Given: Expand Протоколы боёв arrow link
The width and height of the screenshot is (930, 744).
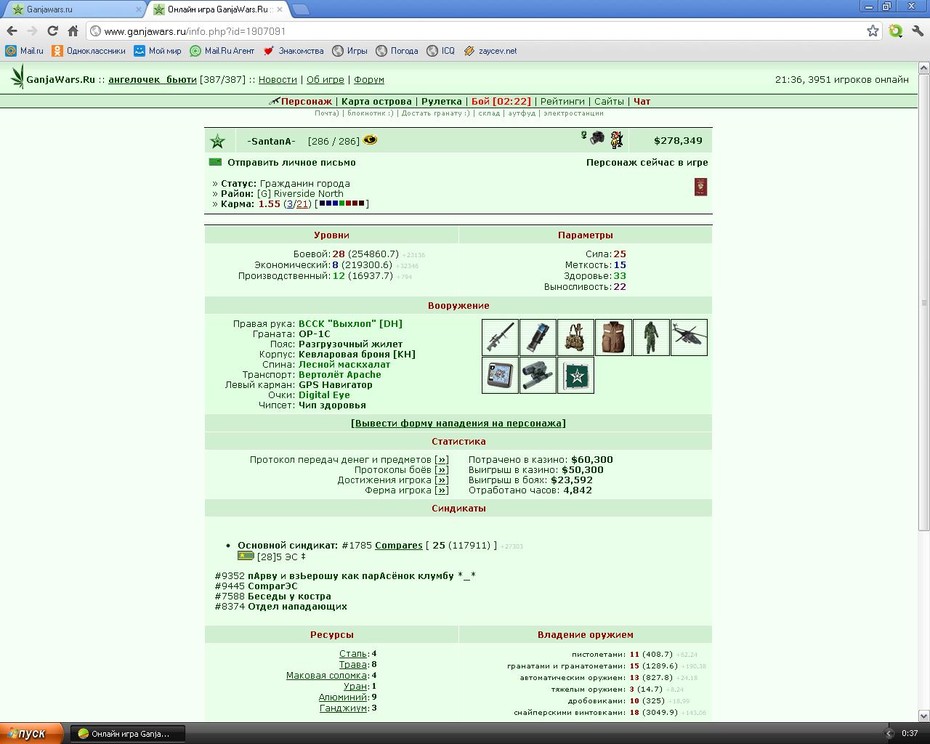Looking at the screenshot, I should pyautogui.click(x=442, y=470).
